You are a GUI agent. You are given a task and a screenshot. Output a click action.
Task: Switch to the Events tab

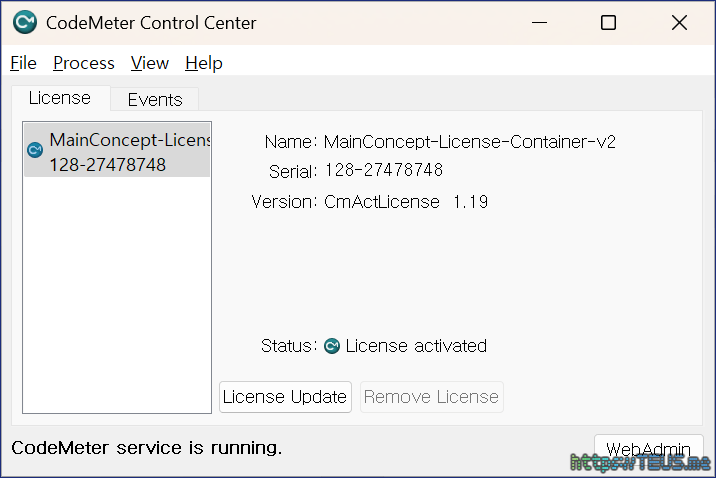(155, 99)
